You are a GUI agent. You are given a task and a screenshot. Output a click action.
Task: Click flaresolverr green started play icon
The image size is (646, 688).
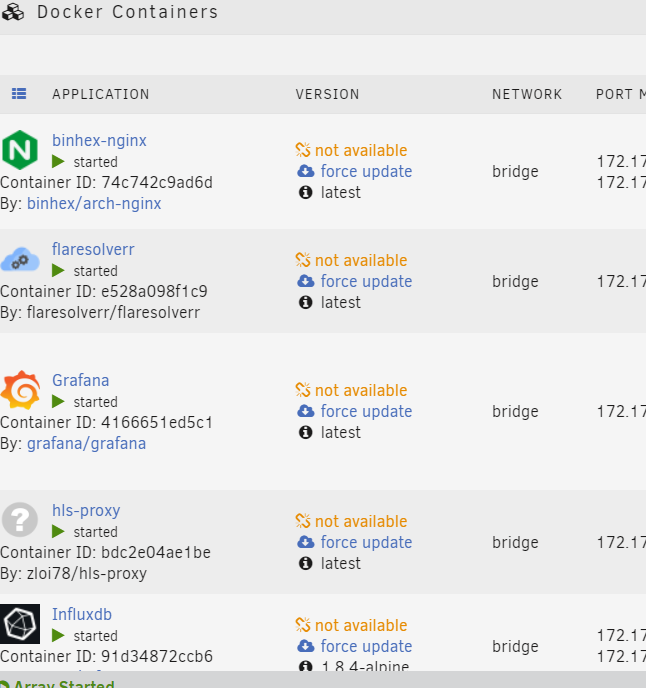tap(58, 271)
